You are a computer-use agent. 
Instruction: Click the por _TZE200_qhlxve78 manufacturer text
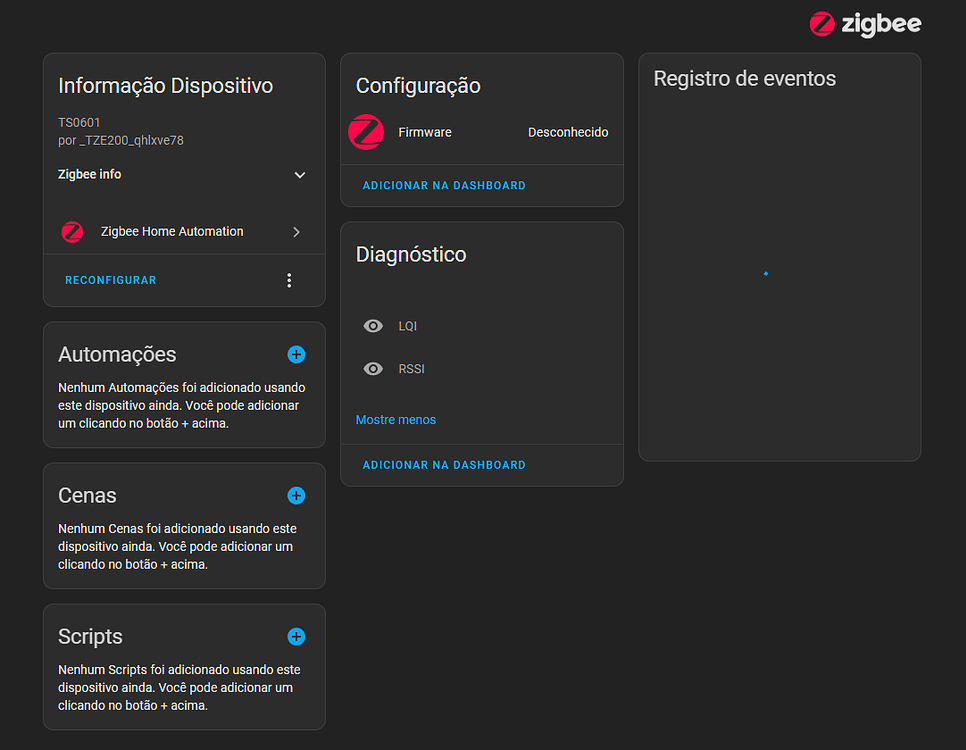click(121, 141)
